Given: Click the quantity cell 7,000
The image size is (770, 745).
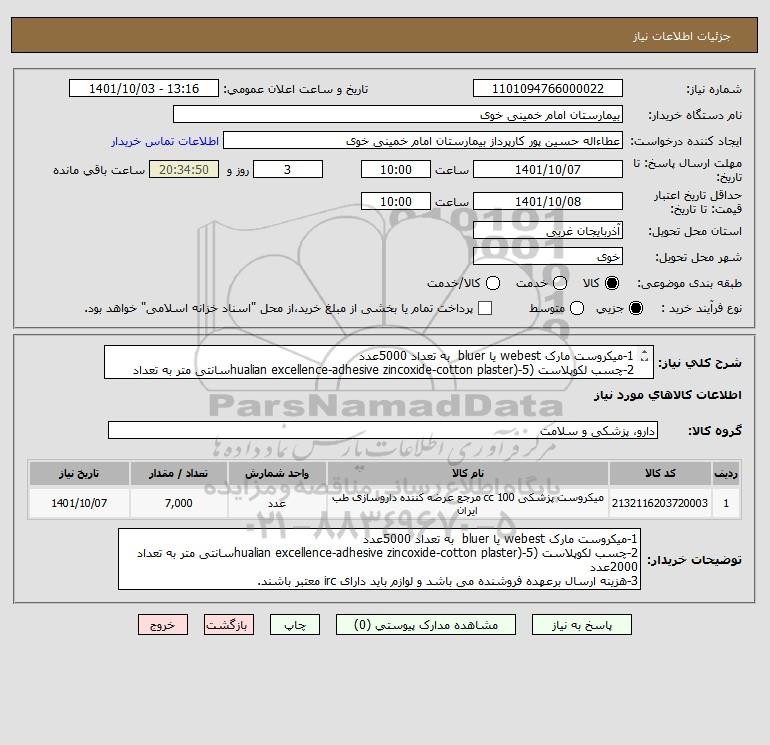Looking at the screenshot, I should pyautogui.click(x=179, y=503).
